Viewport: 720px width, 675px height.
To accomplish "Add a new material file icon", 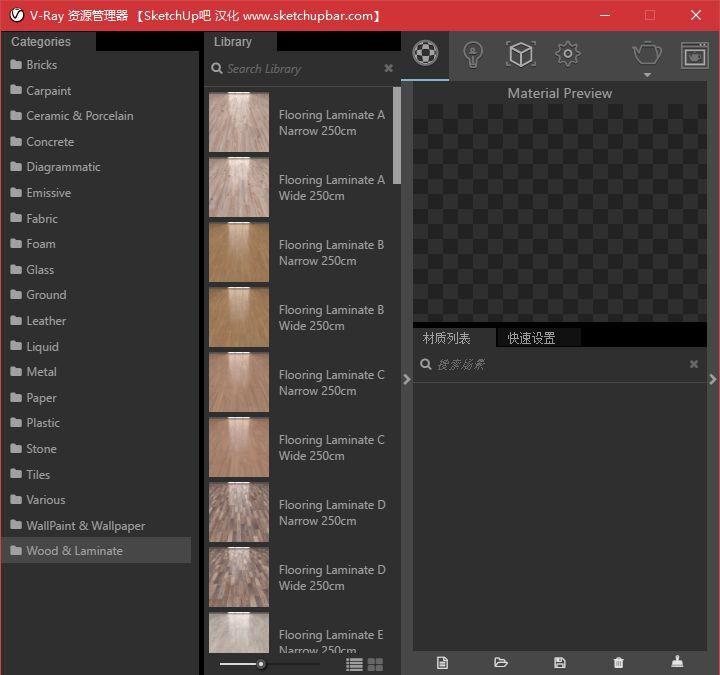I will point(442,663).
